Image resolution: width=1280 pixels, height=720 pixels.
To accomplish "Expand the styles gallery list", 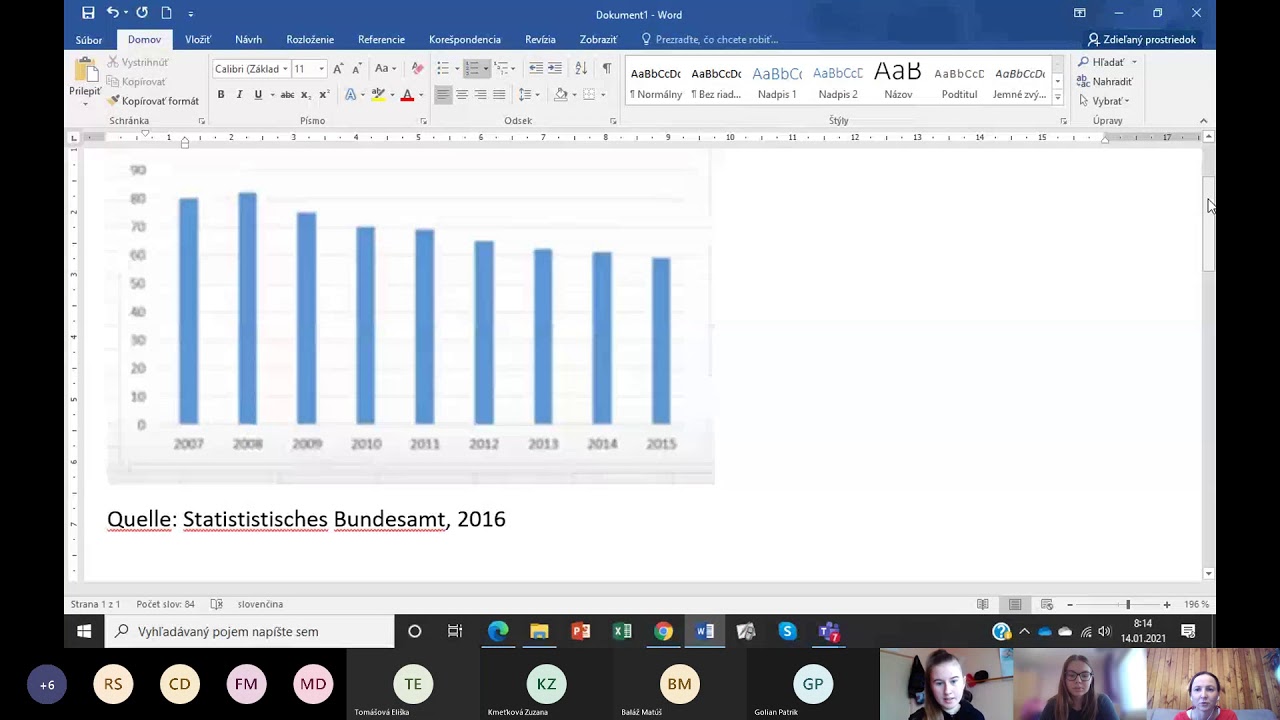I will [1058, 97].
